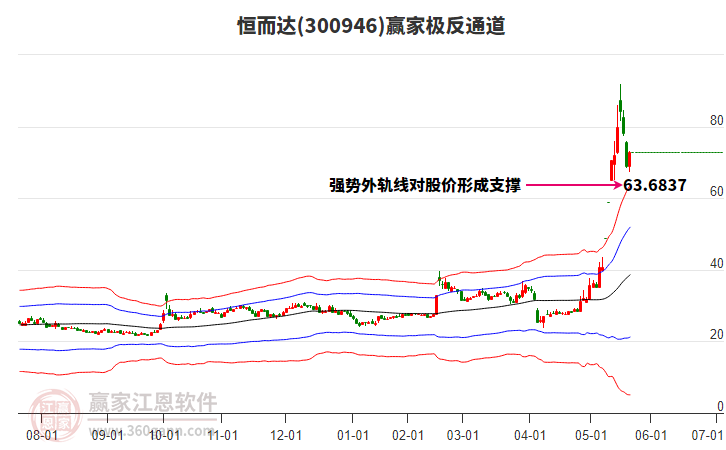Click the y-axis label 20
726x450 pixels.
(x=716, y=335)
